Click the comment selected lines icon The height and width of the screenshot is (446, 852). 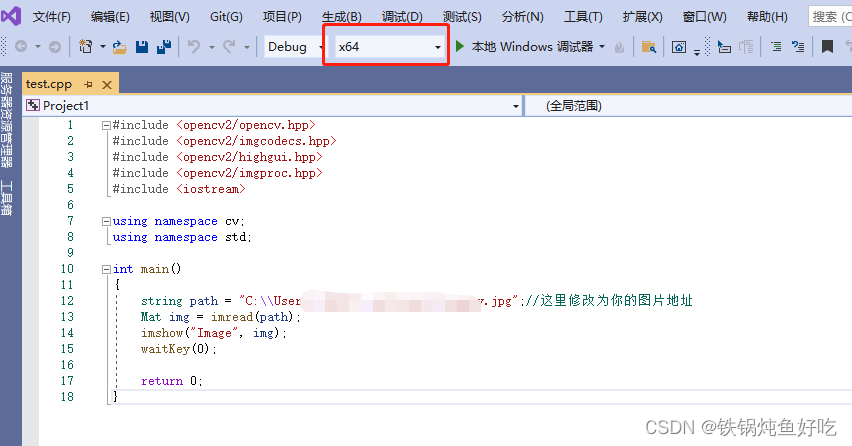click(776, 47)
